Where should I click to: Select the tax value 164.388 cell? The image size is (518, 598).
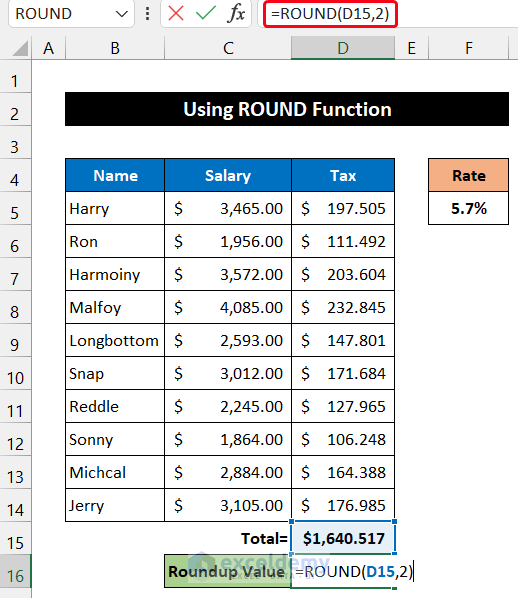click(343, 472)
